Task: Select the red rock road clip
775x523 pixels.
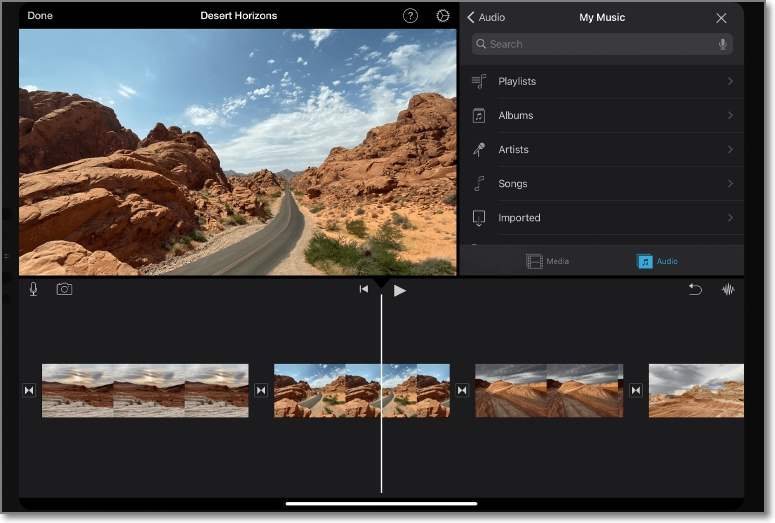Action: point(362,391)
